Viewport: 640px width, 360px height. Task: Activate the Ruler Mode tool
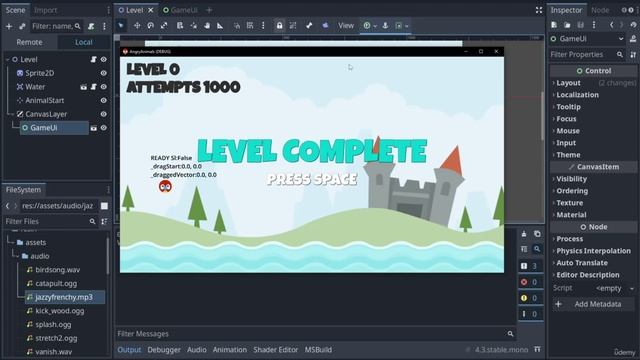point(220,26)
